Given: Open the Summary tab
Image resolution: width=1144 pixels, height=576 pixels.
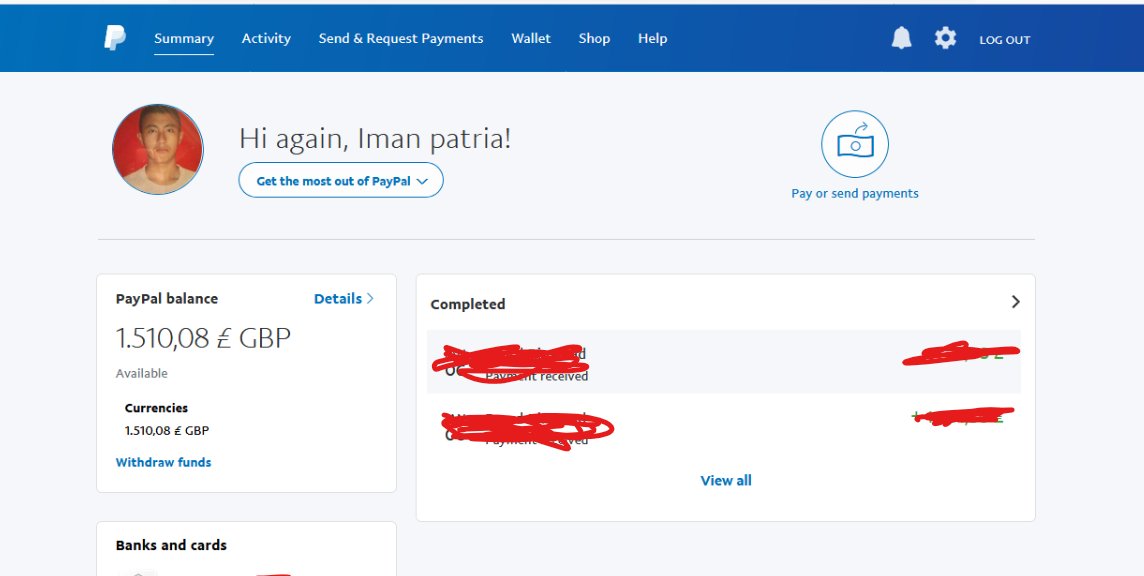Looking at the screenshot, I should tap(184, 39).
